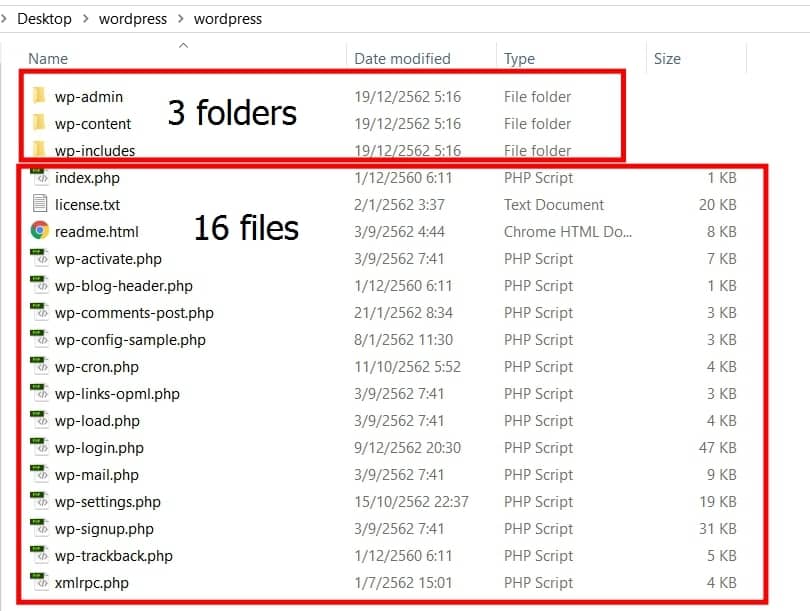Click the wp-trackback.php file icon
The image size is (810, 611).
tap(39, 554)
